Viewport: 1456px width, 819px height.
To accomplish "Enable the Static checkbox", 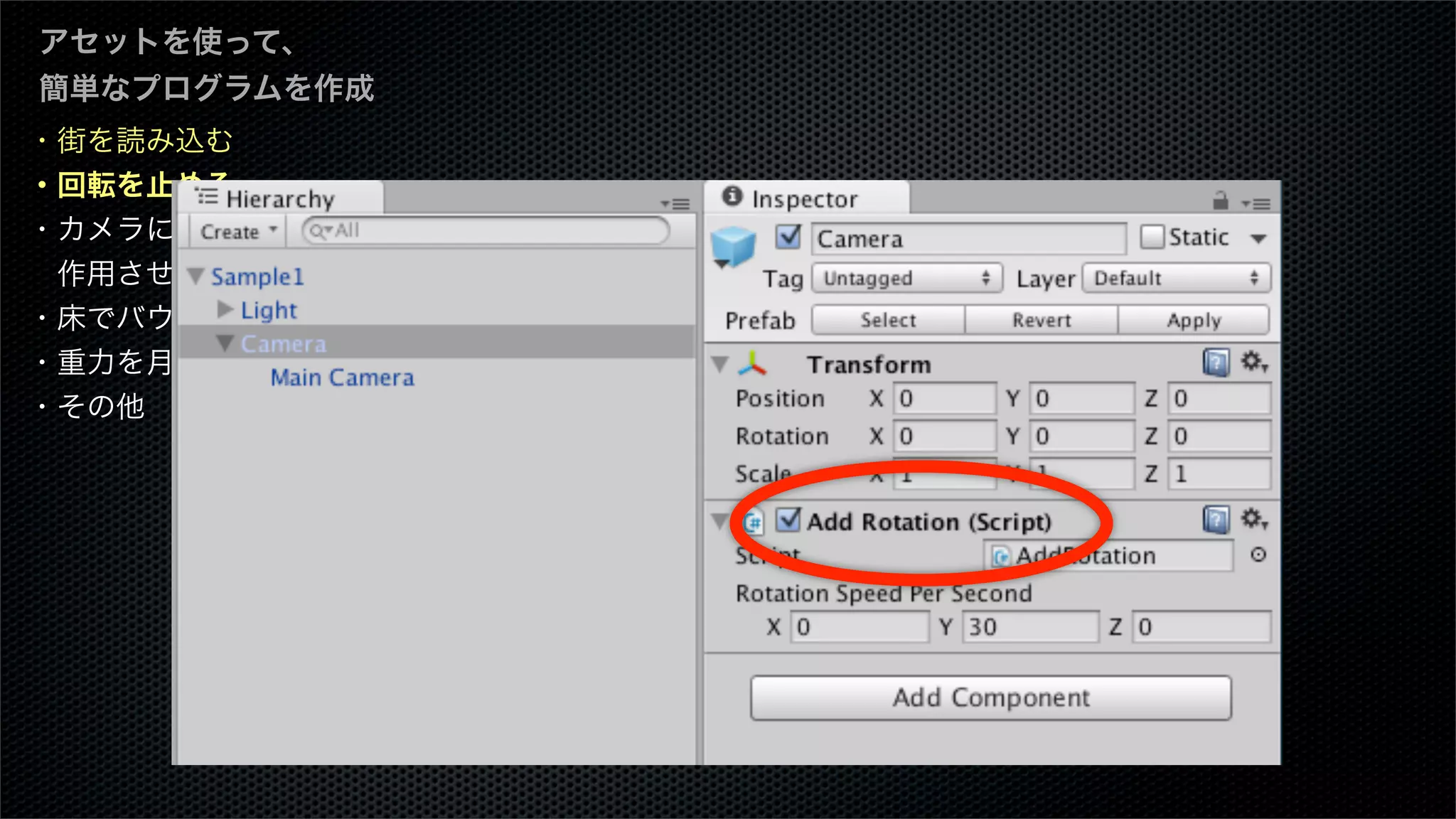I will point(1151,237).
